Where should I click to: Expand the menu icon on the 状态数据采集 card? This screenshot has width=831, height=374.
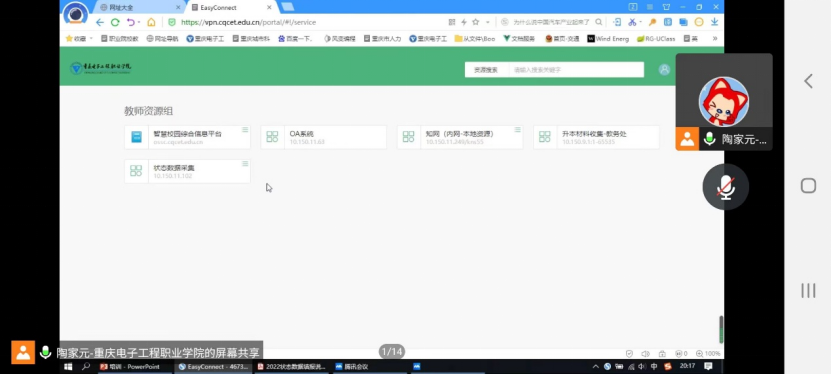(245, 164)
